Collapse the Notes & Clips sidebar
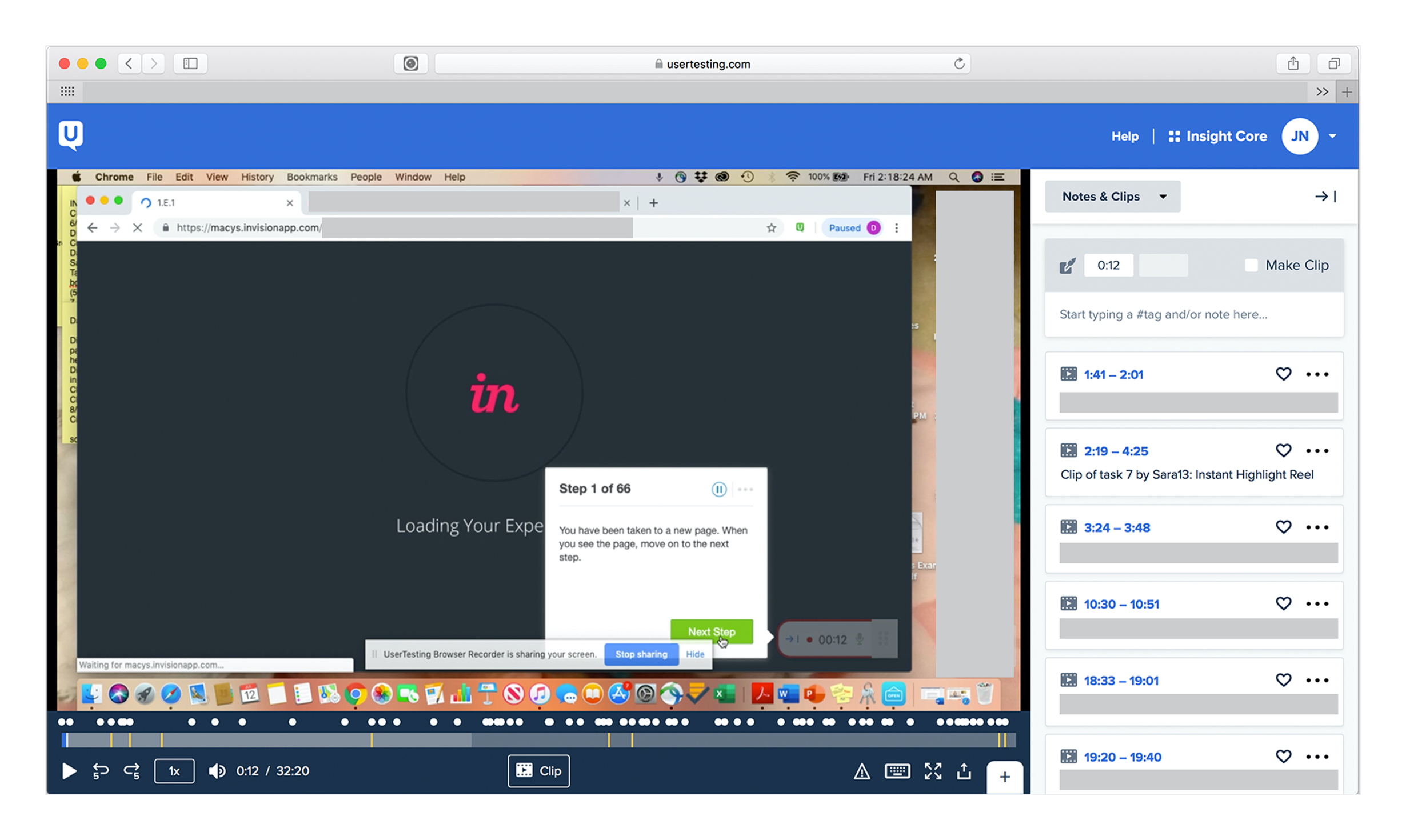 pyautogui.click(x=1325, y=197)
